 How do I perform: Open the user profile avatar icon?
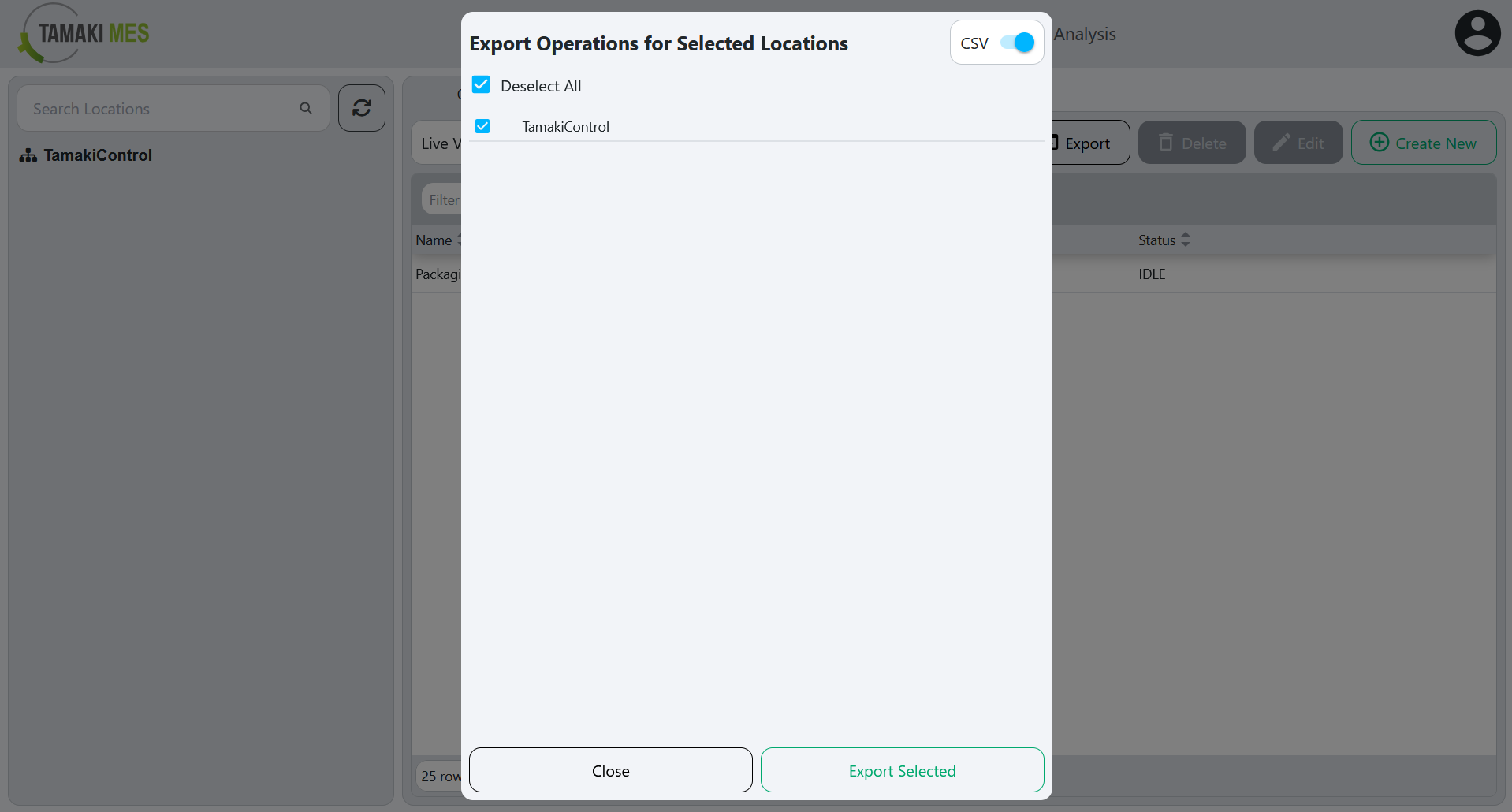tap(1477, 32)
